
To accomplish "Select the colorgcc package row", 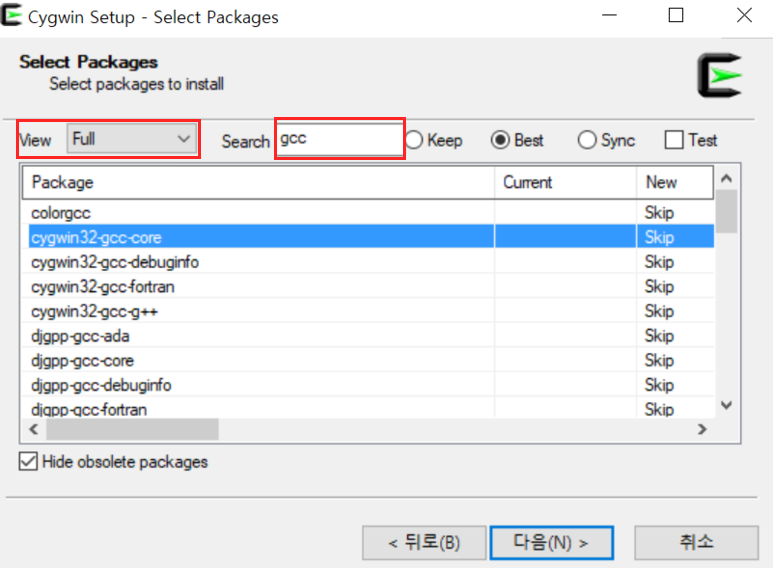I will click(x=368, y=213).
